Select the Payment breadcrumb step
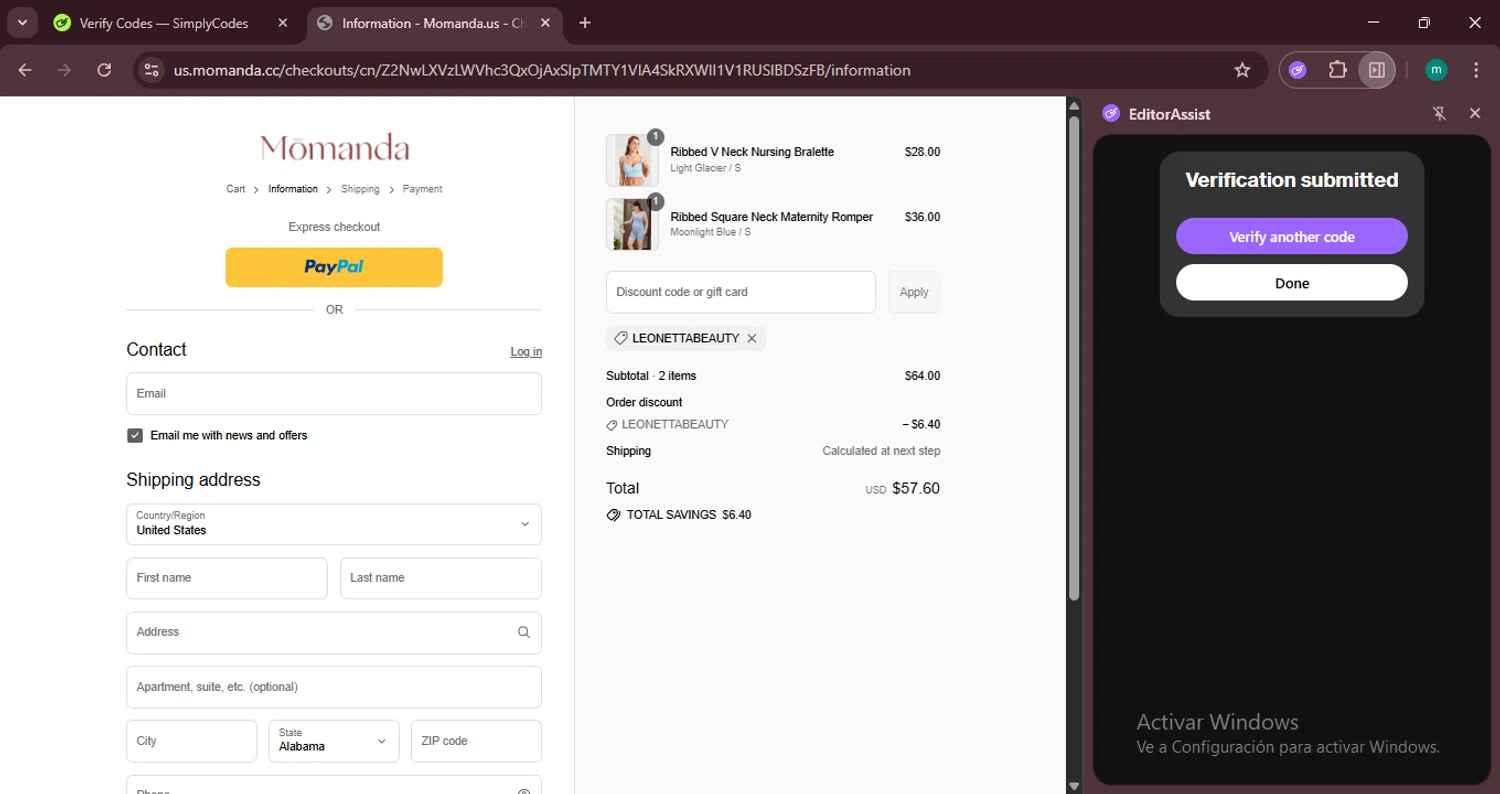1500x794 pixels. tap(422, 189)
